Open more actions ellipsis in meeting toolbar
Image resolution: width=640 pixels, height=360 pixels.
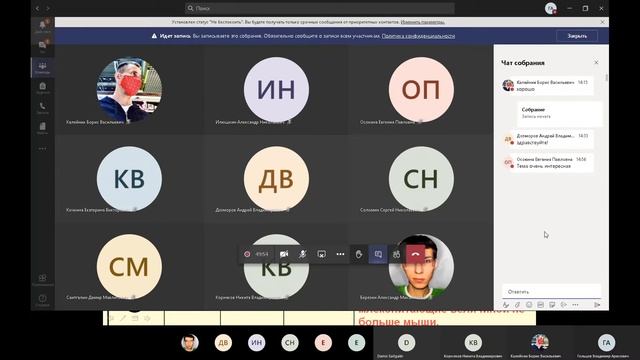tap(340, 254)
